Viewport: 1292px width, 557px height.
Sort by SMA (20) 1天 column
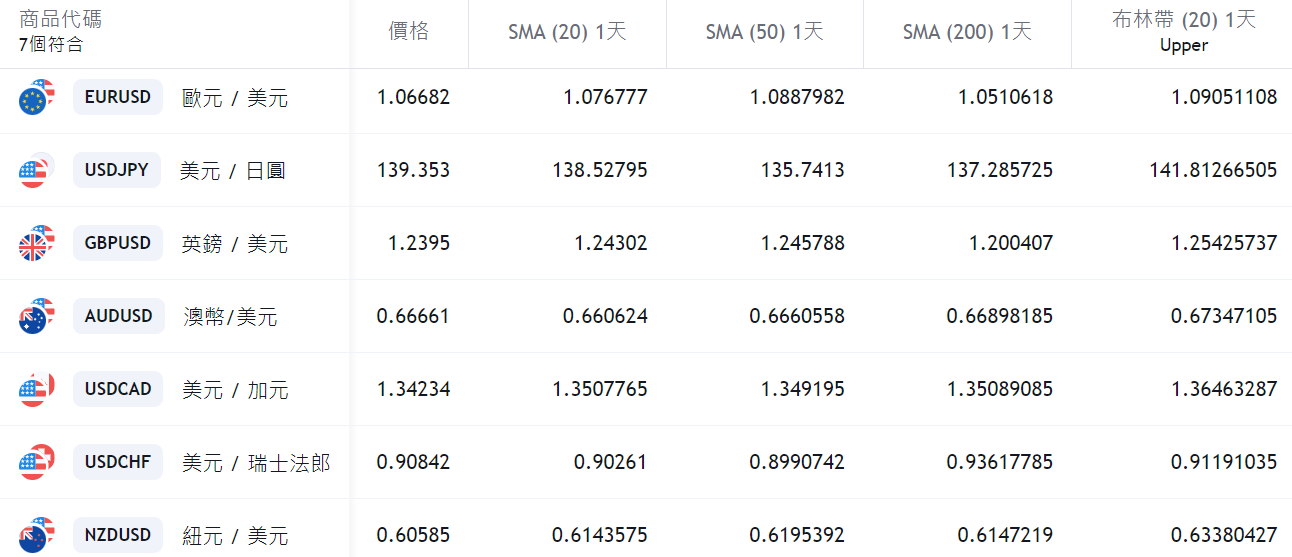[567, 32]
